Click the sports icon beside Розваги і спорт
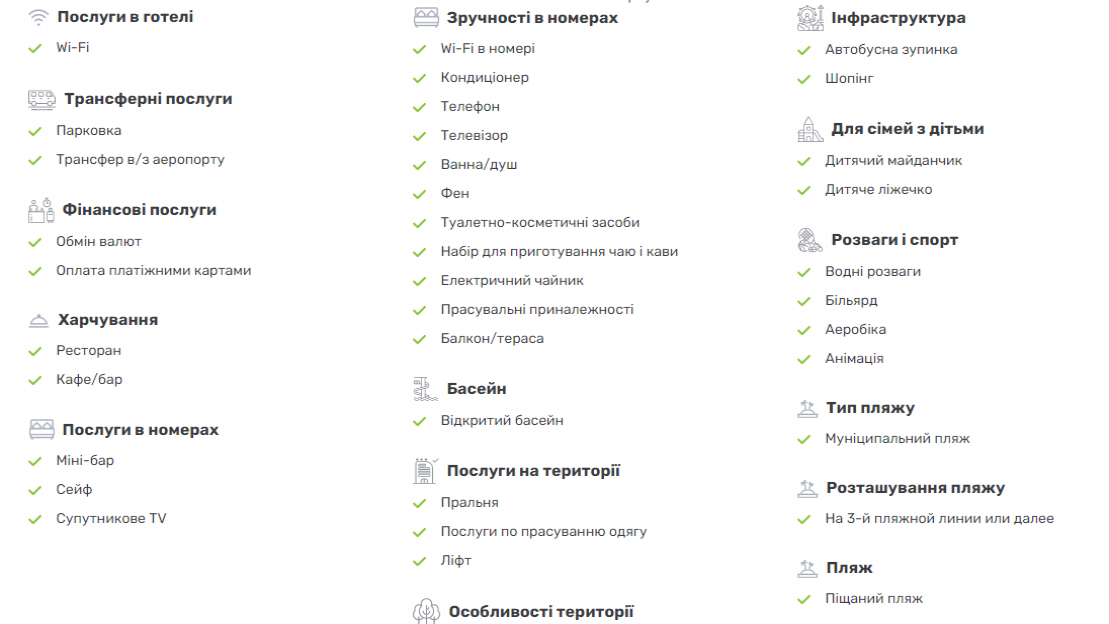Image resolution: width=1109 pixels, height=624 pixels. [x=810, y=241]
